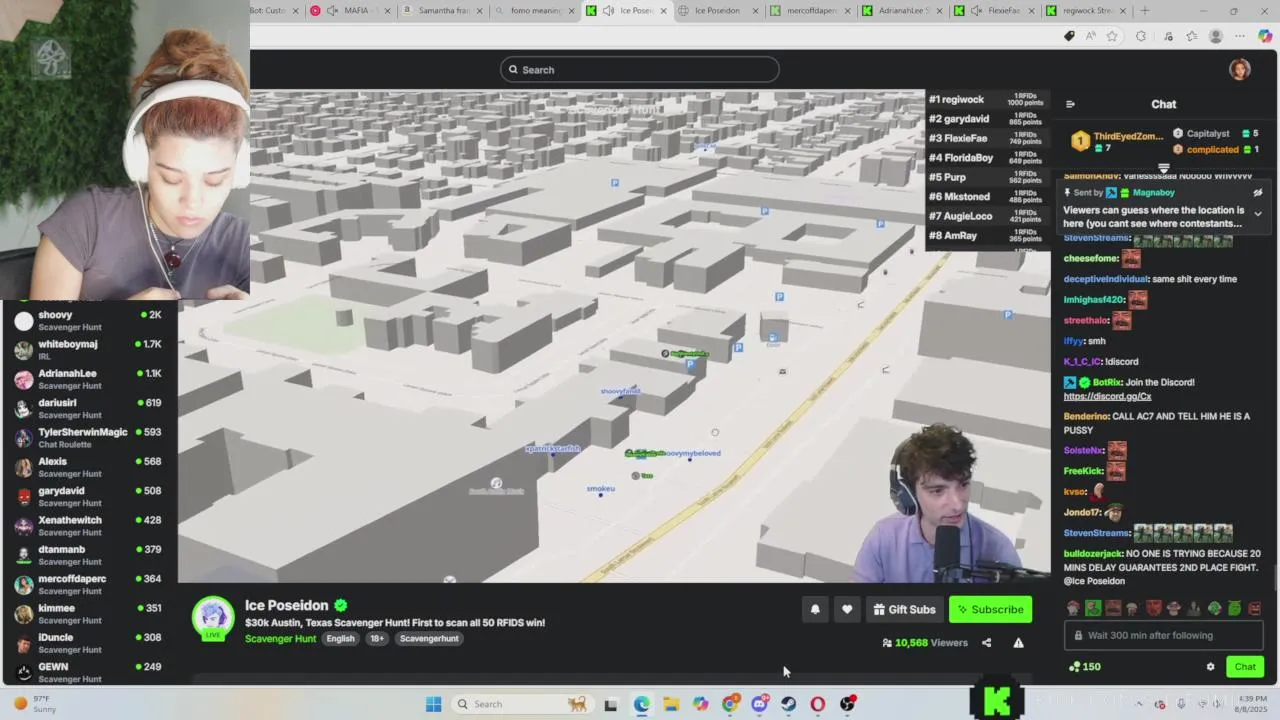1280x720 pixels.
Task: Open Opera browser from taskbar
Action: coord(818,704)
